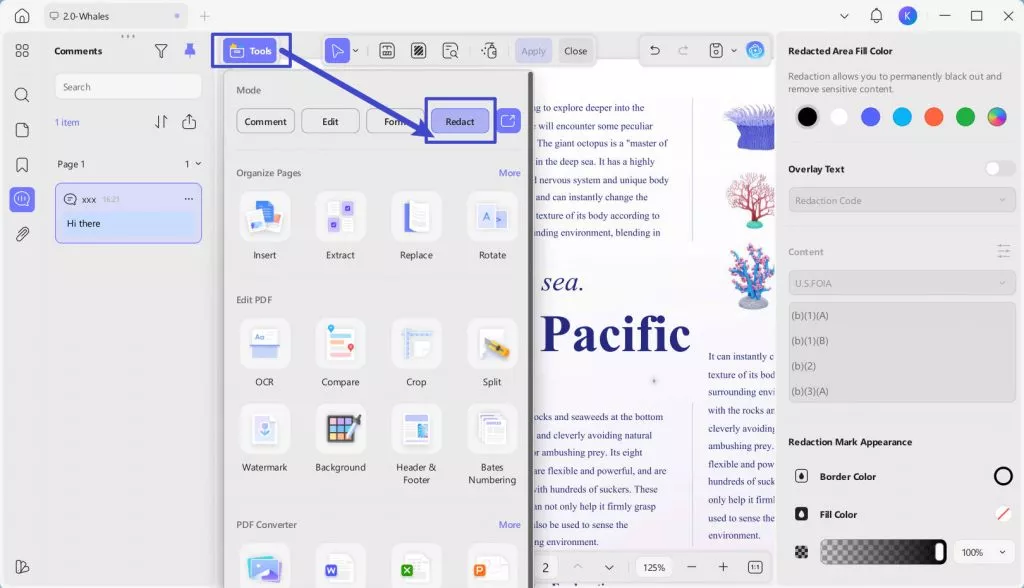Pin the comments panel
This screenshot has height=588, width=1024.
(x=190, y=51)
